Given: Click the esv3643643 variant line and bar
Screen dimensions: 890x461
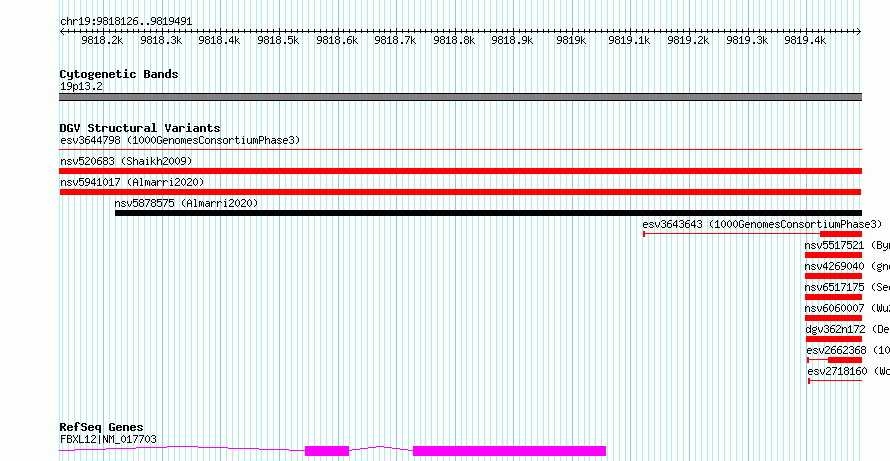Looking at the screenshot, I should pos(753,234).
